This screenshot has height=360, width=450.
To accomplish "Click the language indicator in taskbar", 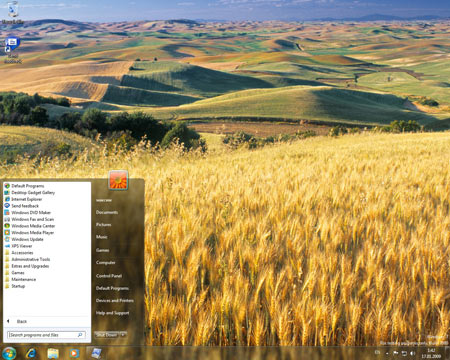I will click(377, 352).
